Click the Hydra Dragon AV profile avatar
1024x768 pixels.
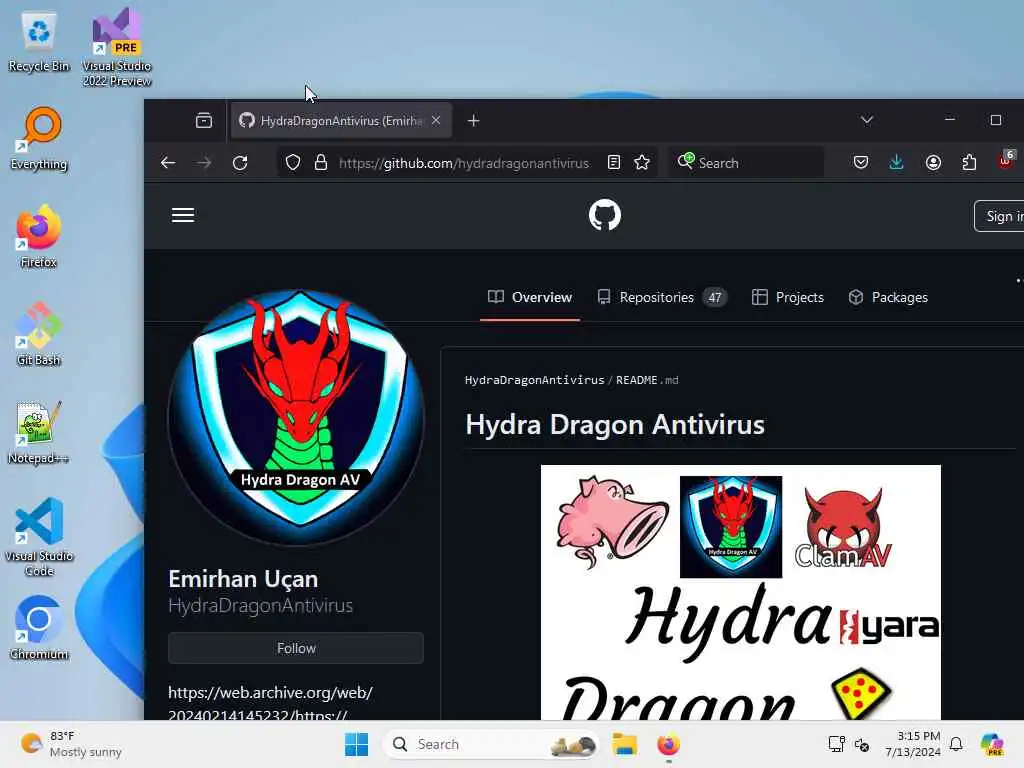click(x=296, y=417)
